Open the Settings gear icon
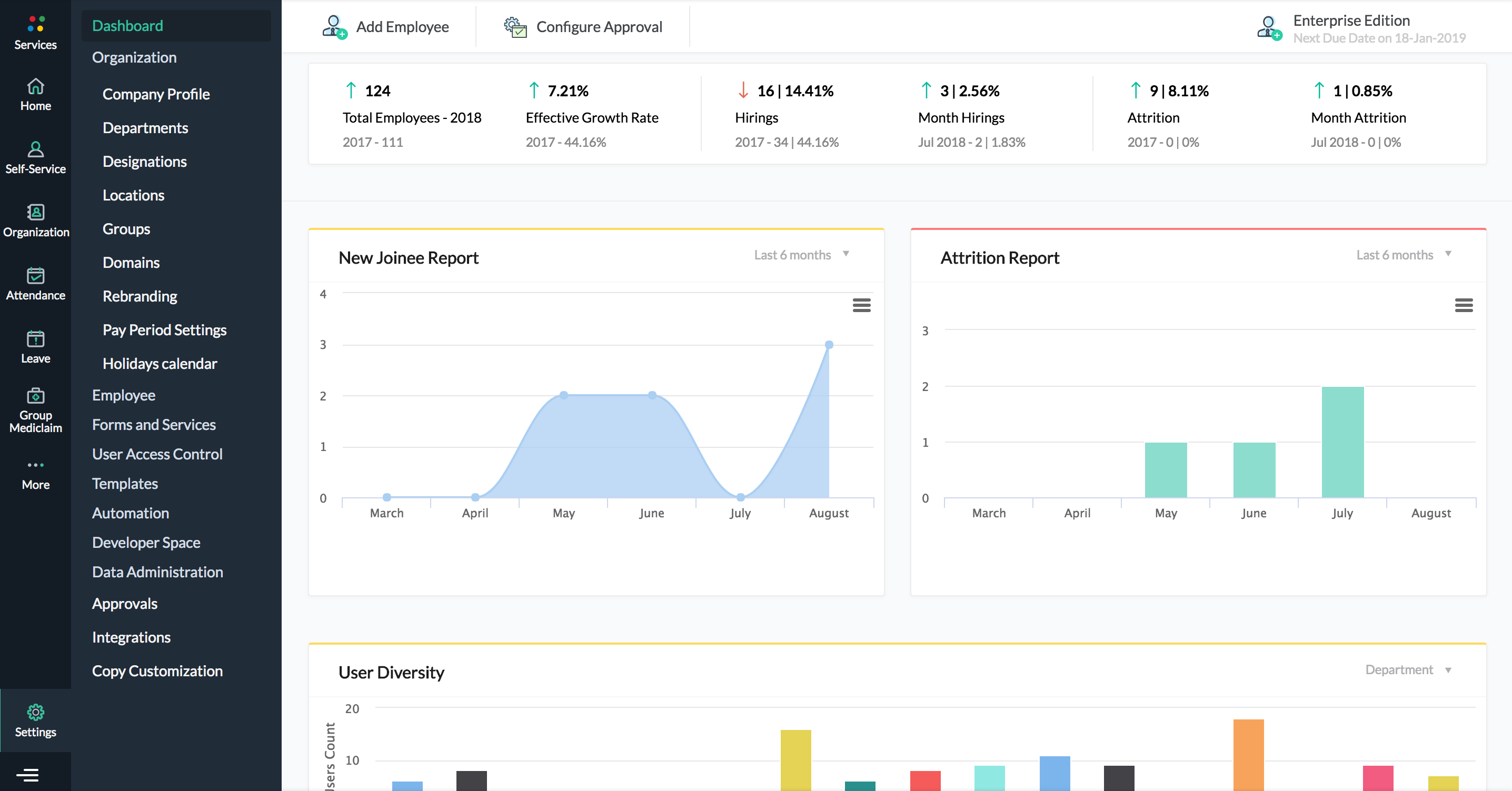Viewport: 1512px width, 791px height. [x=36, y=710]
